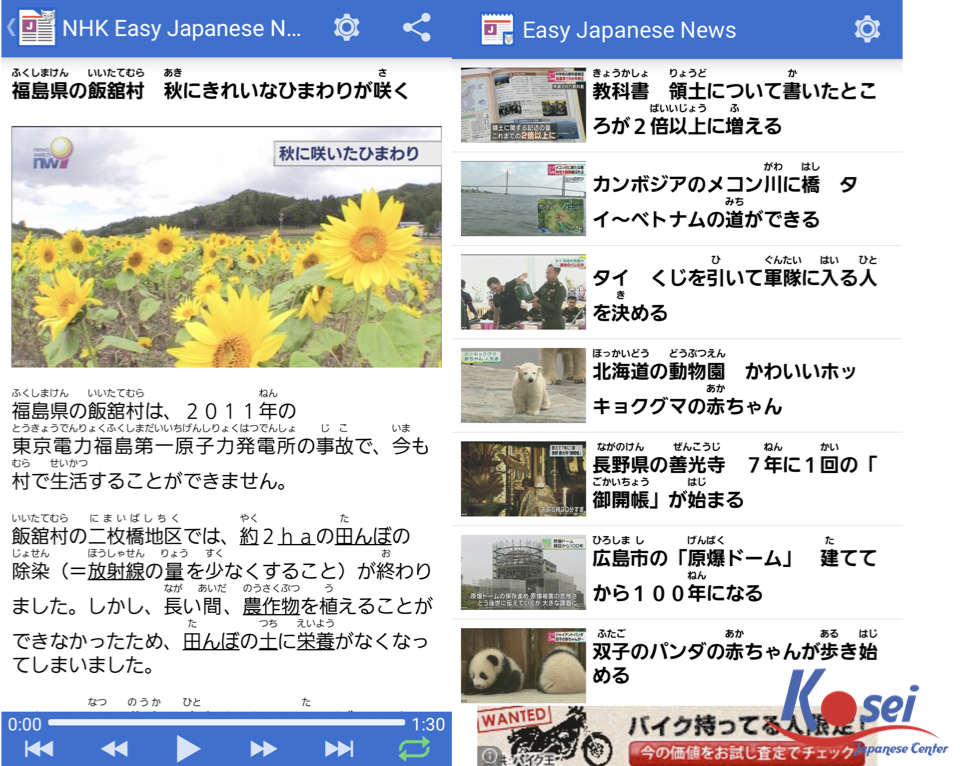Viewport: 960px width, 766px height.
Task: Tap the Easy Japanese News app logo
Action: (497, 29)
